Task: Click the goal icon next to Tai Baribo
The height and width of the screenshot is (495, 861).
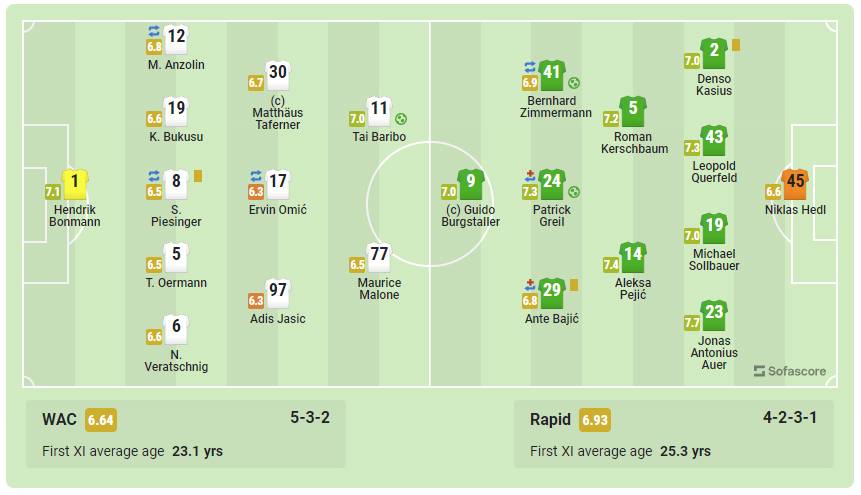Action: tap(401, 119)
